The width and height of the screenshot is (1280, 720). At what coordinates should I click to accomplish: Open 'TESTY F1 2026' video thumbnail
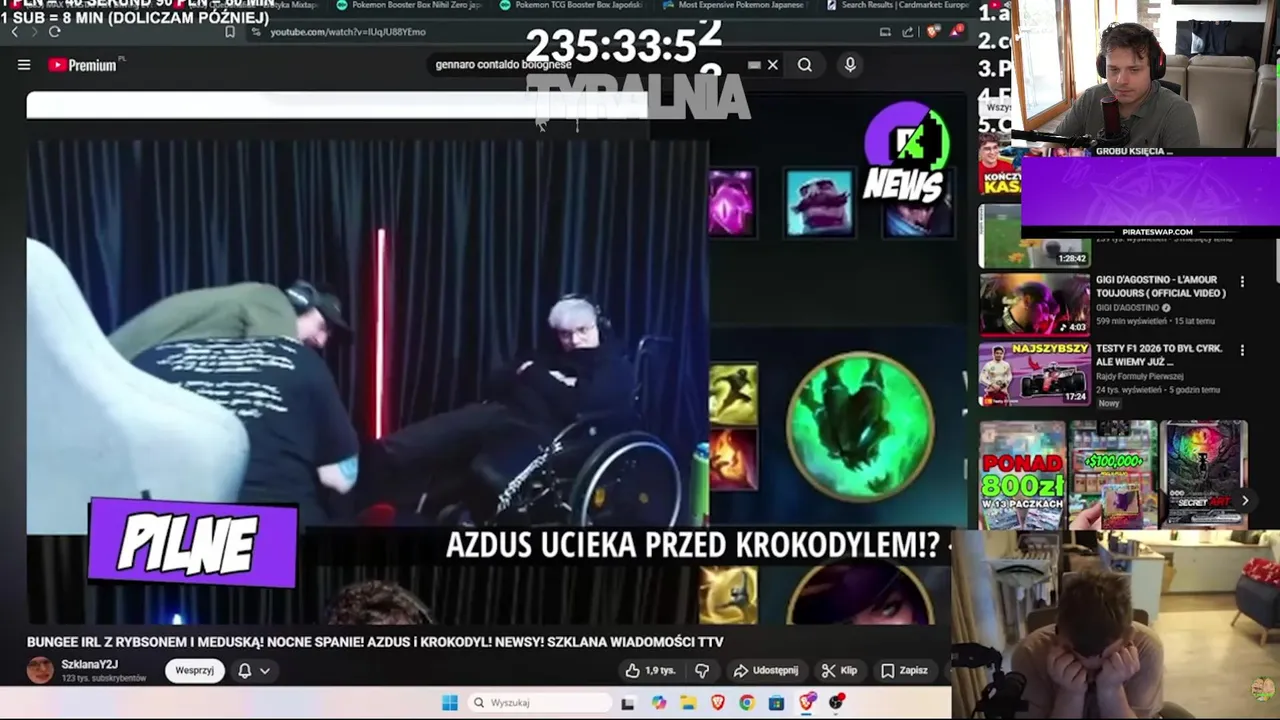click(1034, 373)
